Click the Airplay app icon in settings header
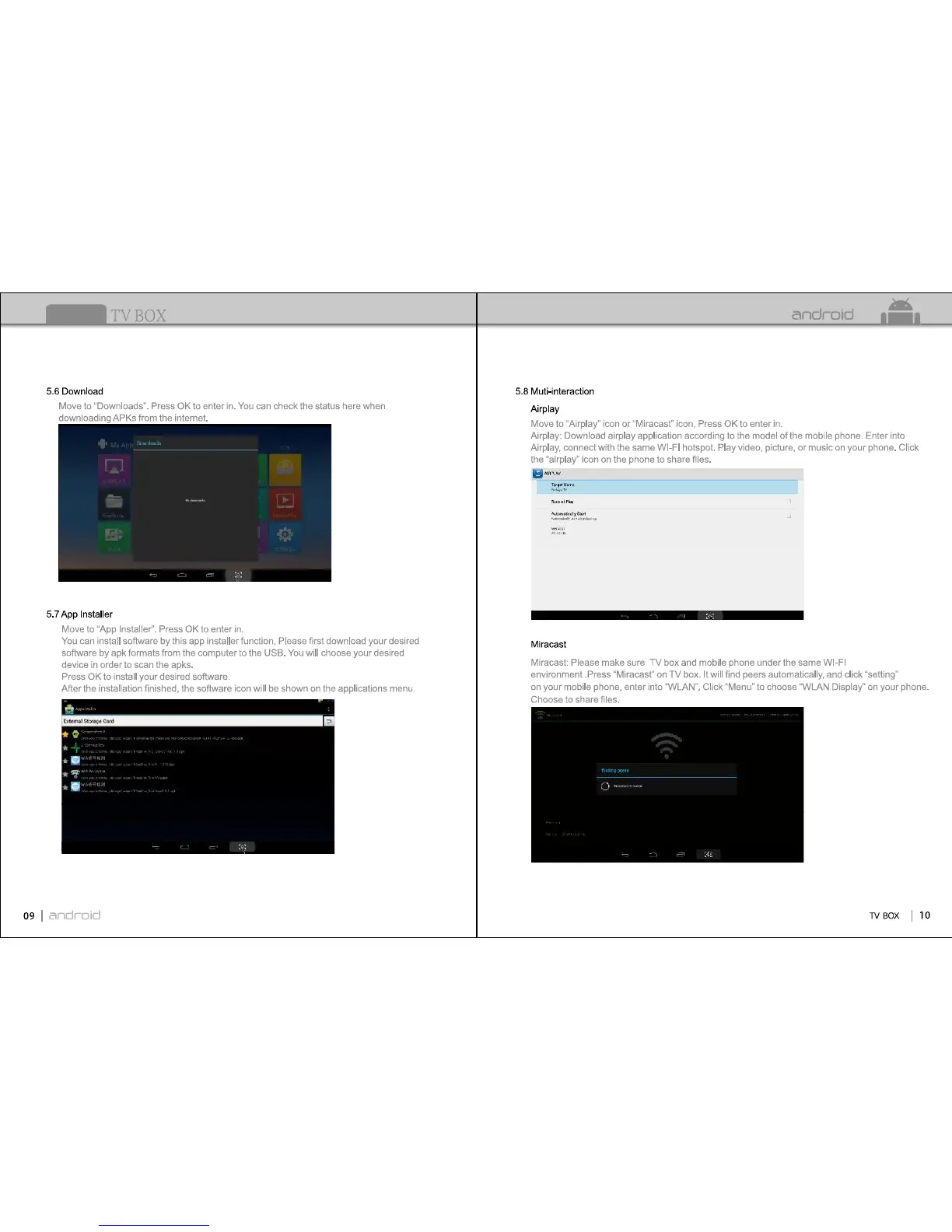Viewport: 952px width, 1232px height. [x=537, y=473]
